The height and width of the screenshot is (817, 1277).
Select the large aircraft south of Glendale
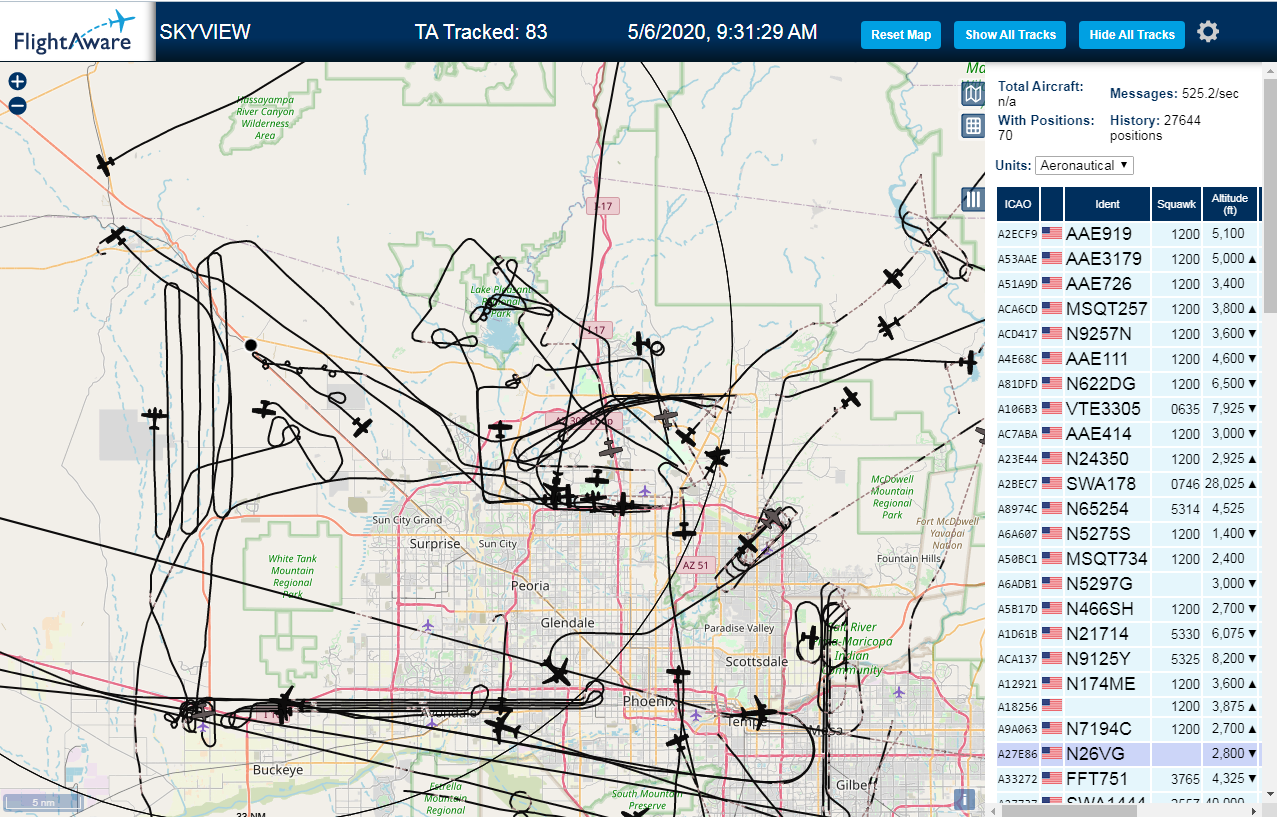point(557,671)
